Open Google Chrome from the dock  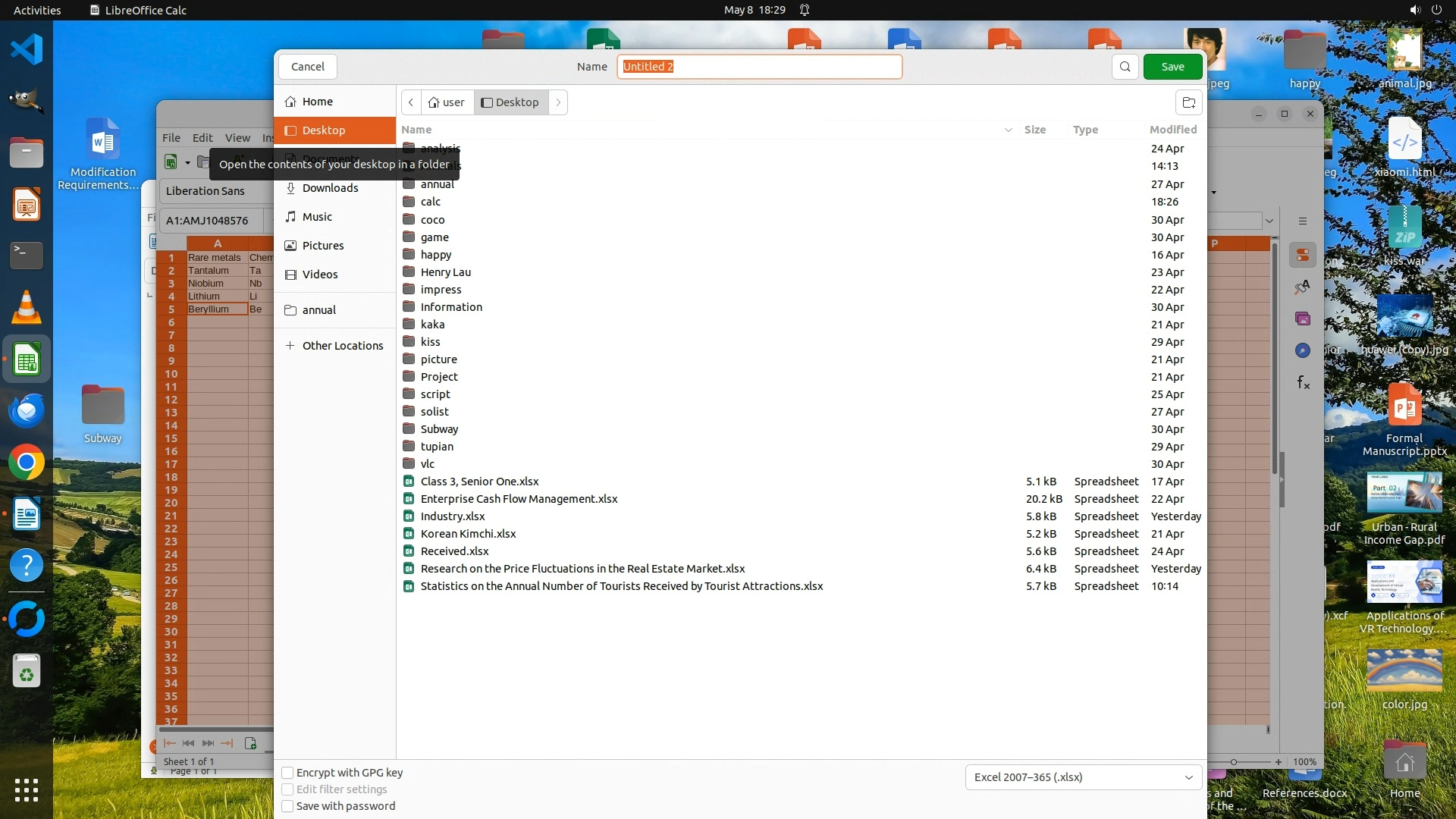pyautogui.click(x=27, y=463)
